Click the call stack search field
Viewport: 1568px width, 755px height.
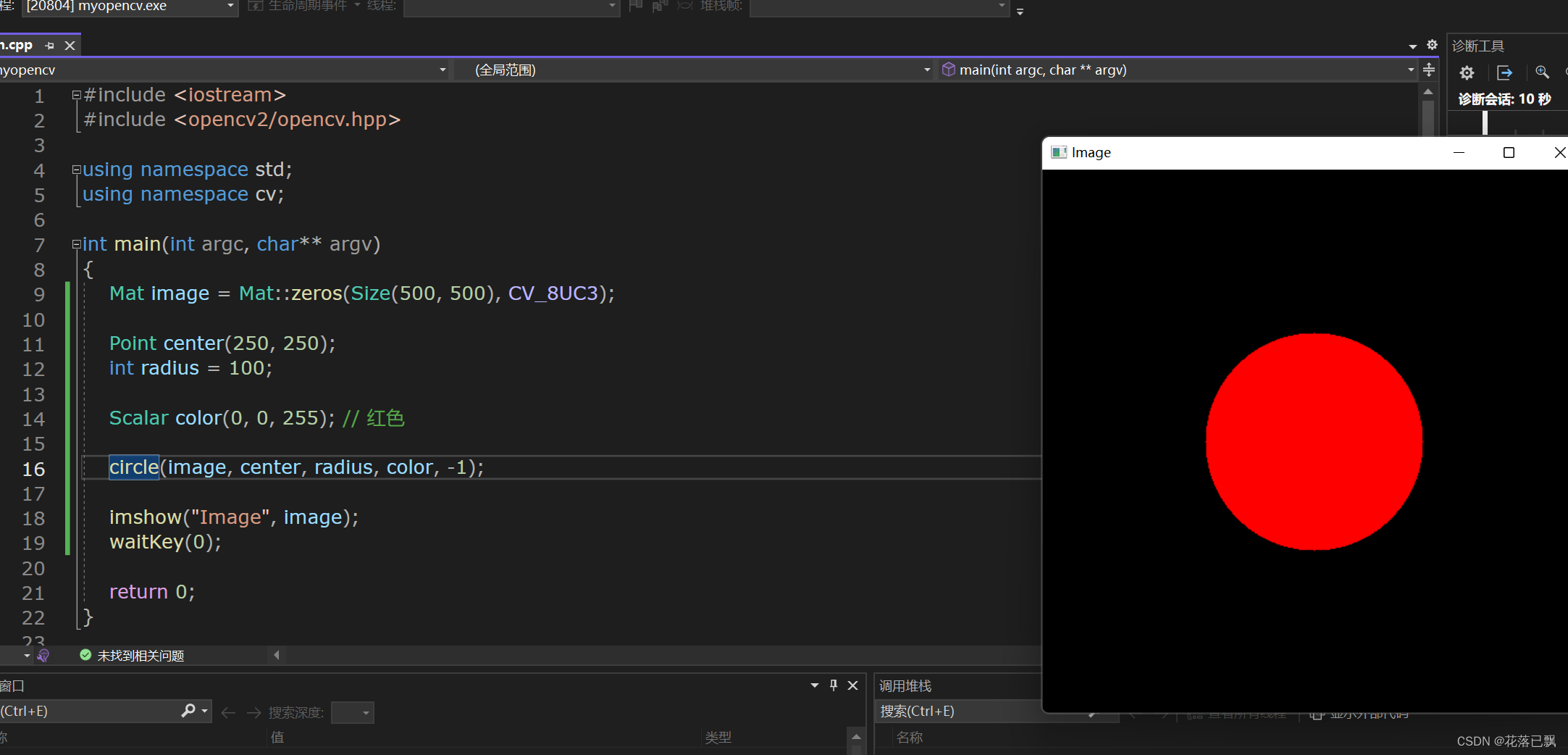pyautogui.click(x=960, y=711)
